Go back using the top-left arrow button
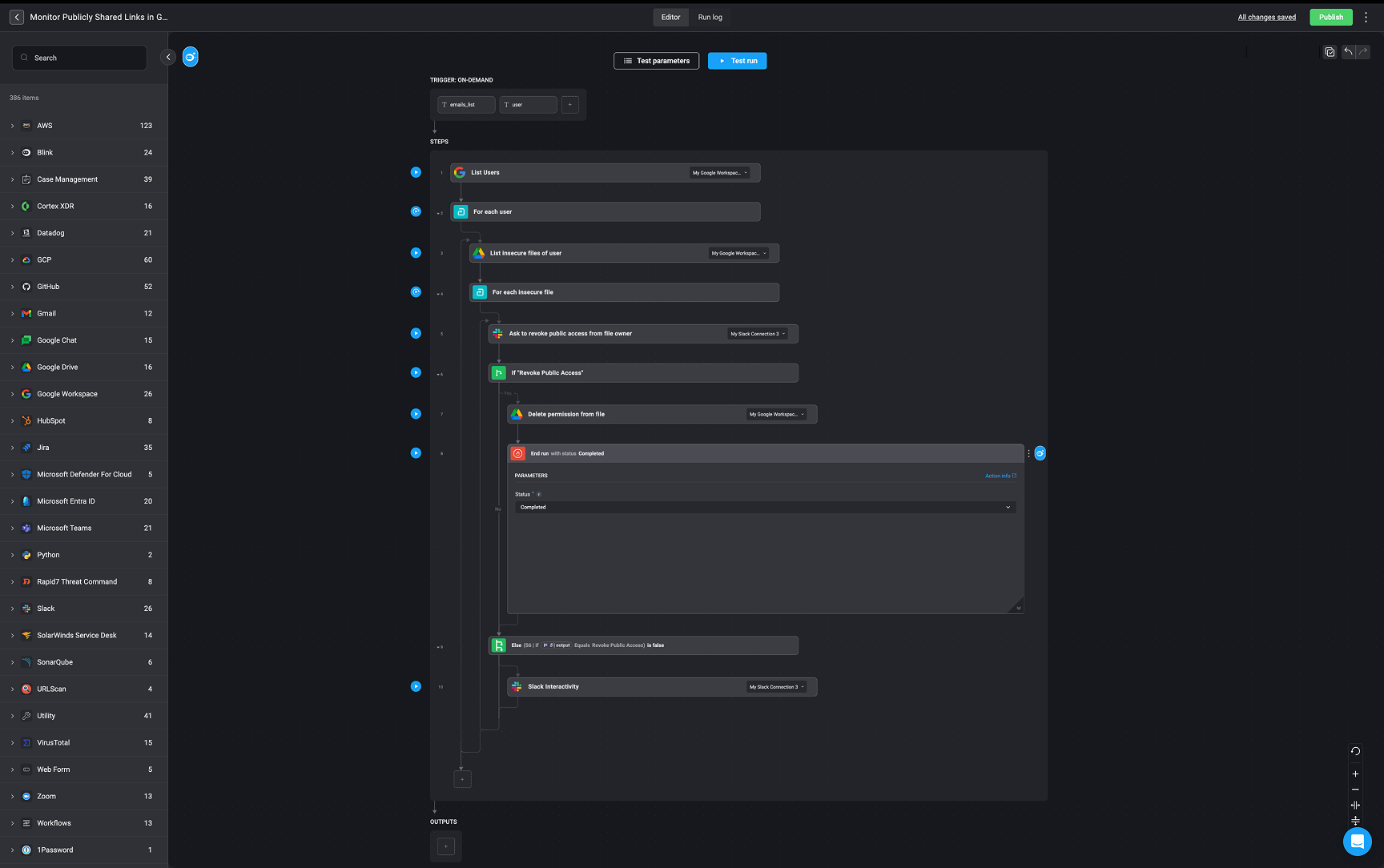Image resolution: width=1384 pixels, height=868 pixels. (17, 17)
